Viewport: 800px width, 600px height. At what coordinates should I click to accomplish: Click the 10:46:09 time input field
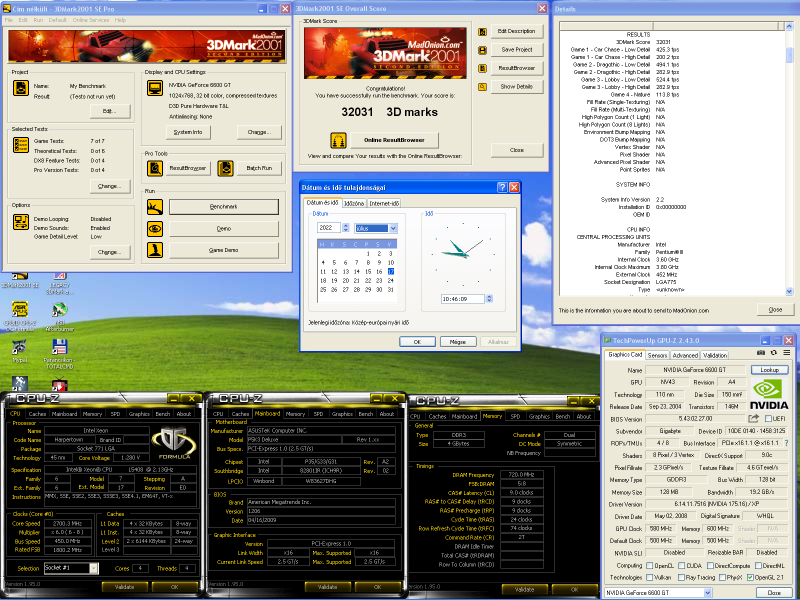pos(462,298)
